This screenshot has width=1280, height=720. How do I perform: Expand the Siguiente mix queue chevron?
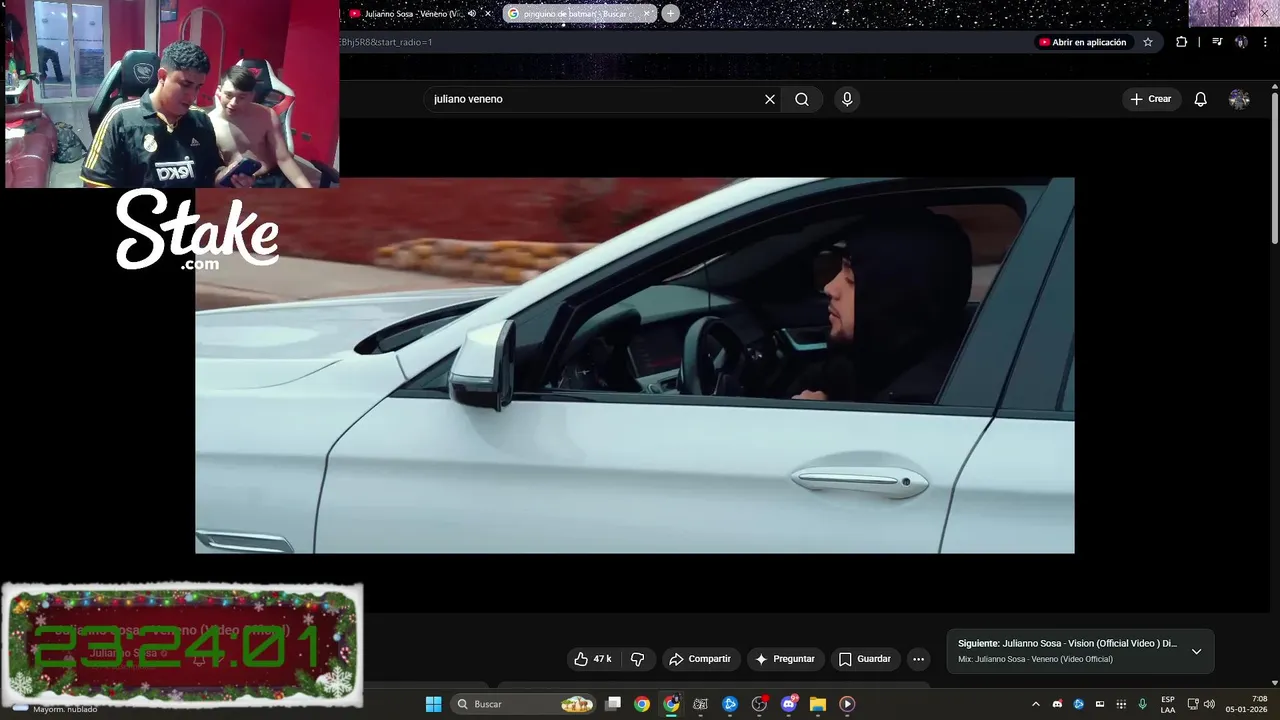tap(1196, 651)
